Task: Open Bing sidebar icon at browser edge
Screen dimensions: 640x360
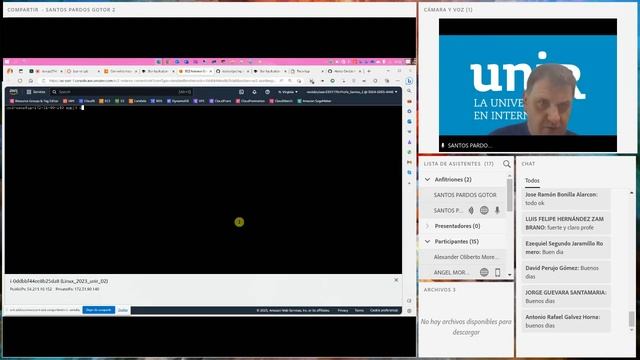Action: (x=409, y=81)
